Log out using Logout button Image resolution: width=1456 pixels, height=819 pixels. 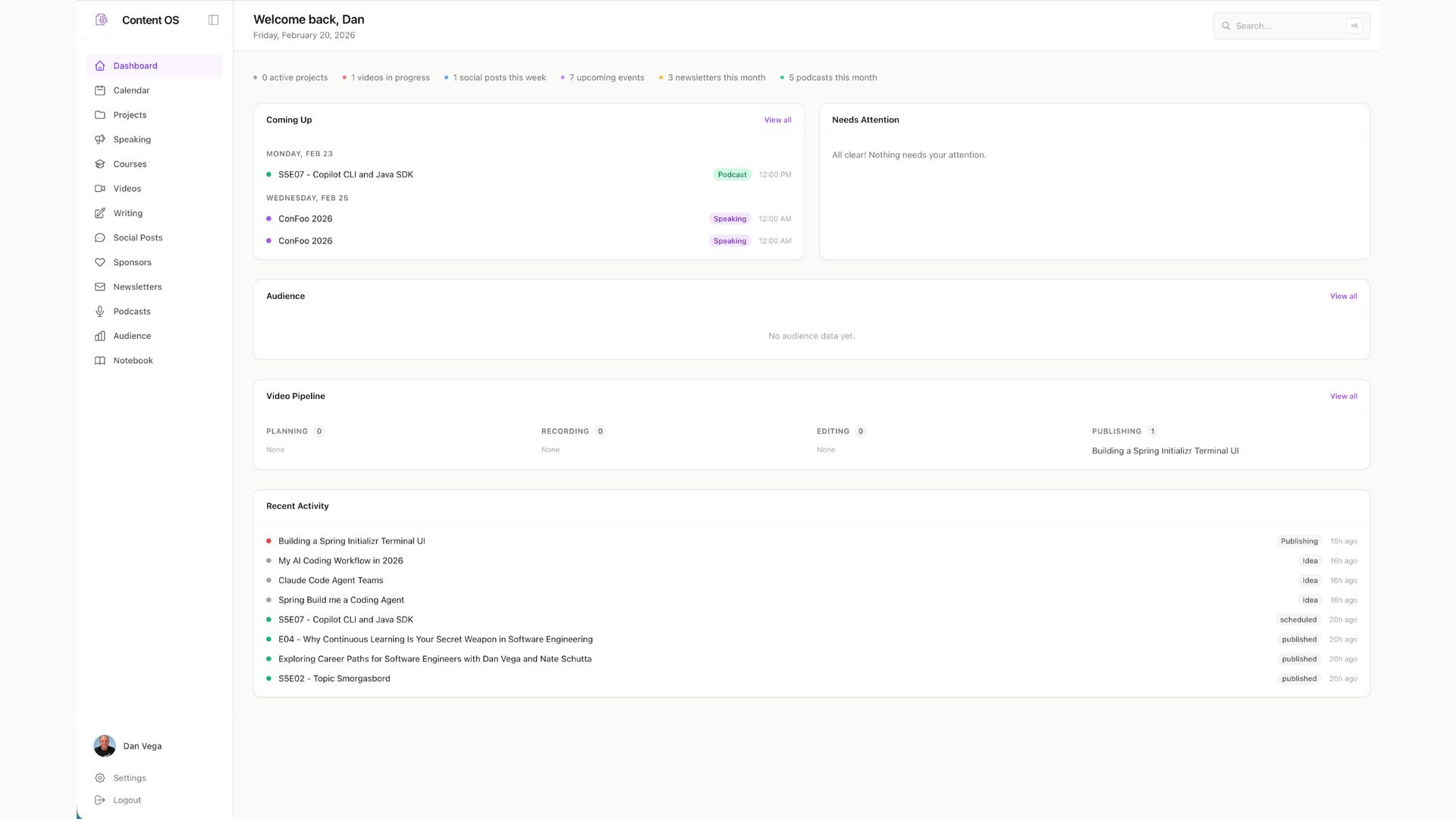click(127, 800)
